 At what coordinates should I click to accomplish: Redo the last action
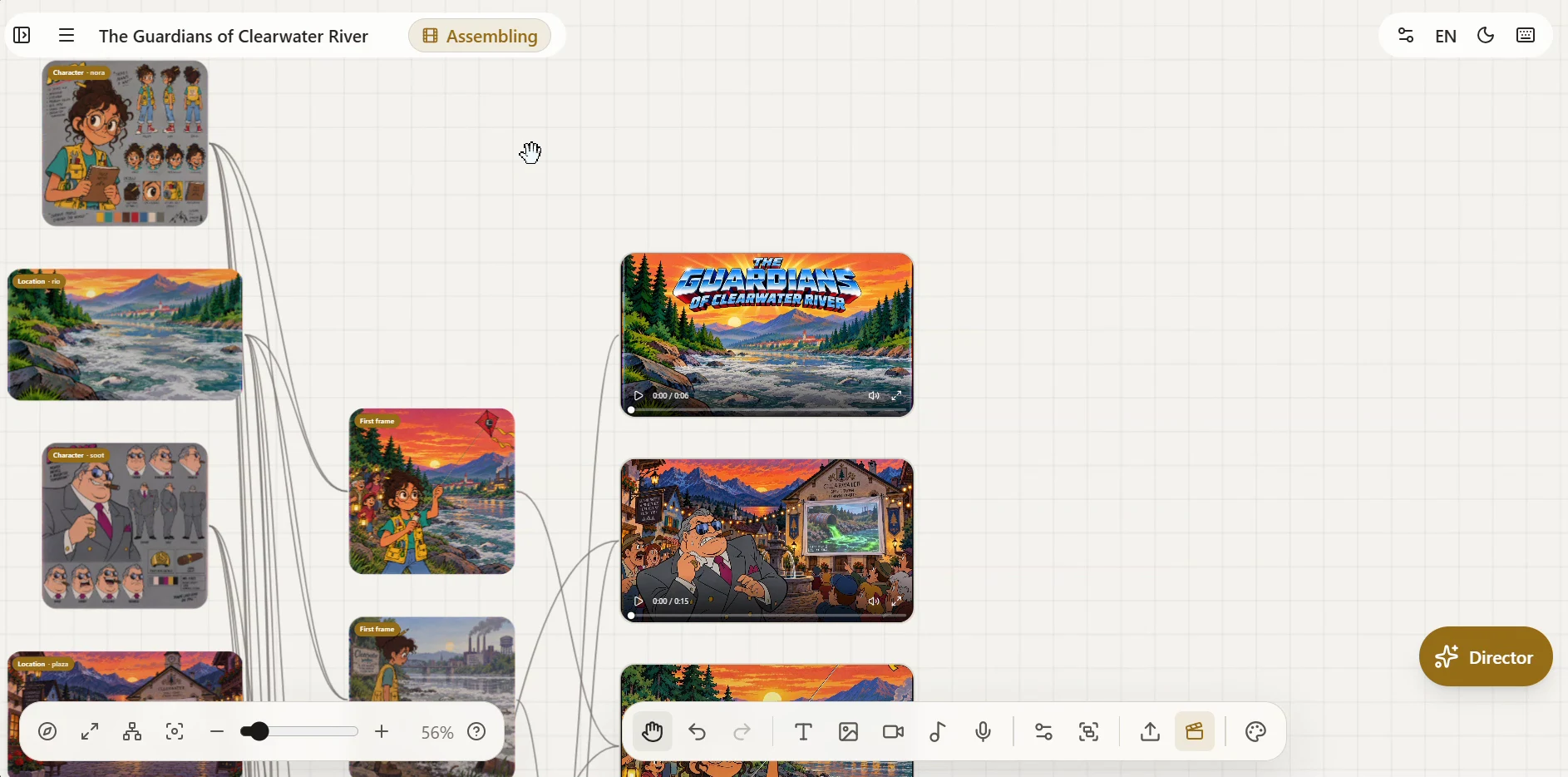pyautogui.click(x=742, y=732)
